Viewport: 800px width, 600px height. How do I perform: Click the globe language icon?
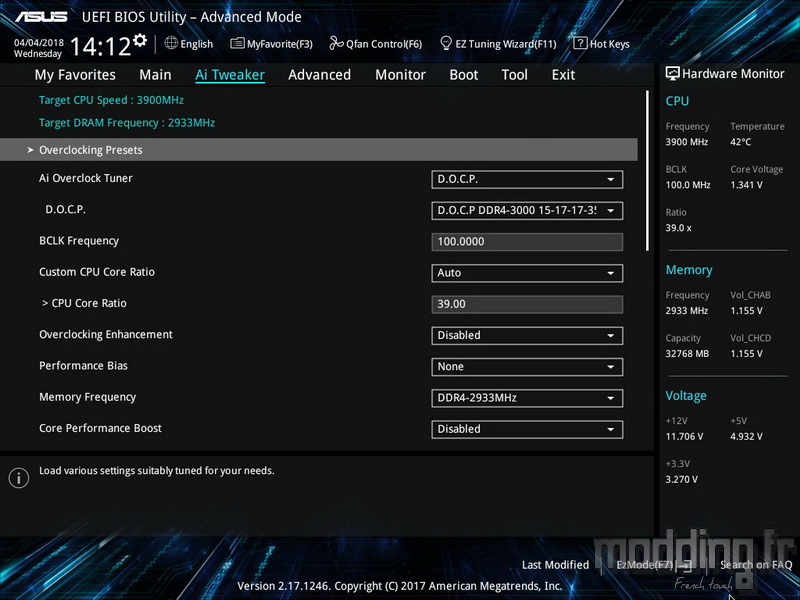click(171, 43)
